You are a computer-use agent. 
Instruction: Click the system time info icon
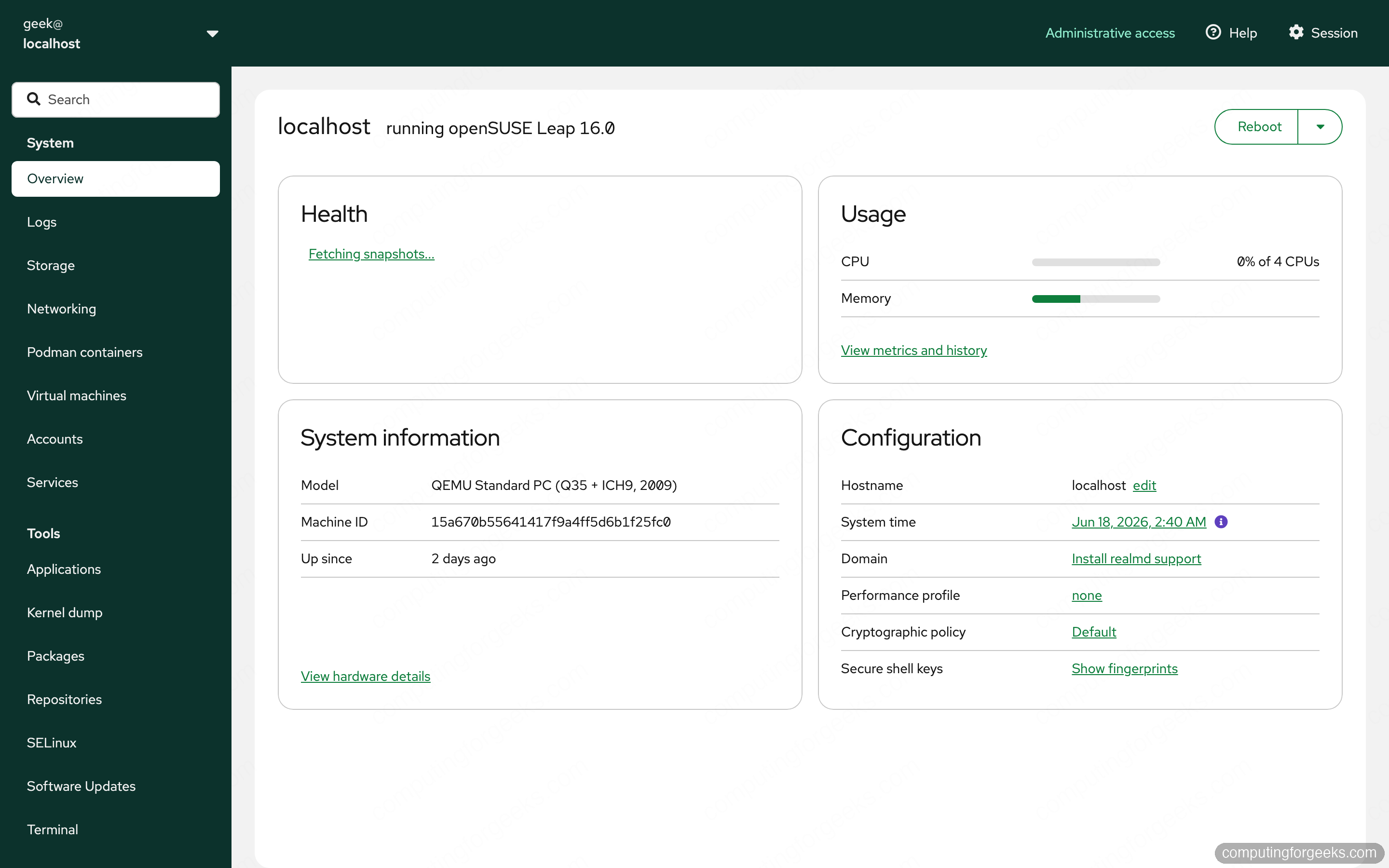1221,522
